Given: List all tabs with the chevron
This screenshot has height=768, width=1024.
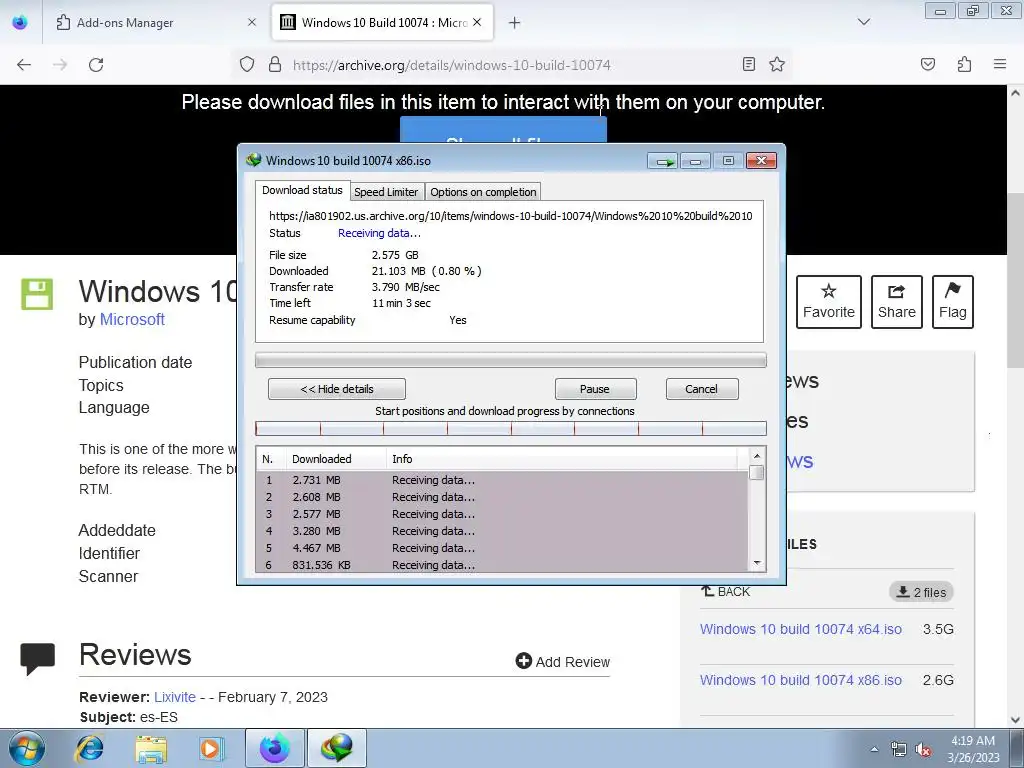Looking at the screenshot, I should (864, 22).
